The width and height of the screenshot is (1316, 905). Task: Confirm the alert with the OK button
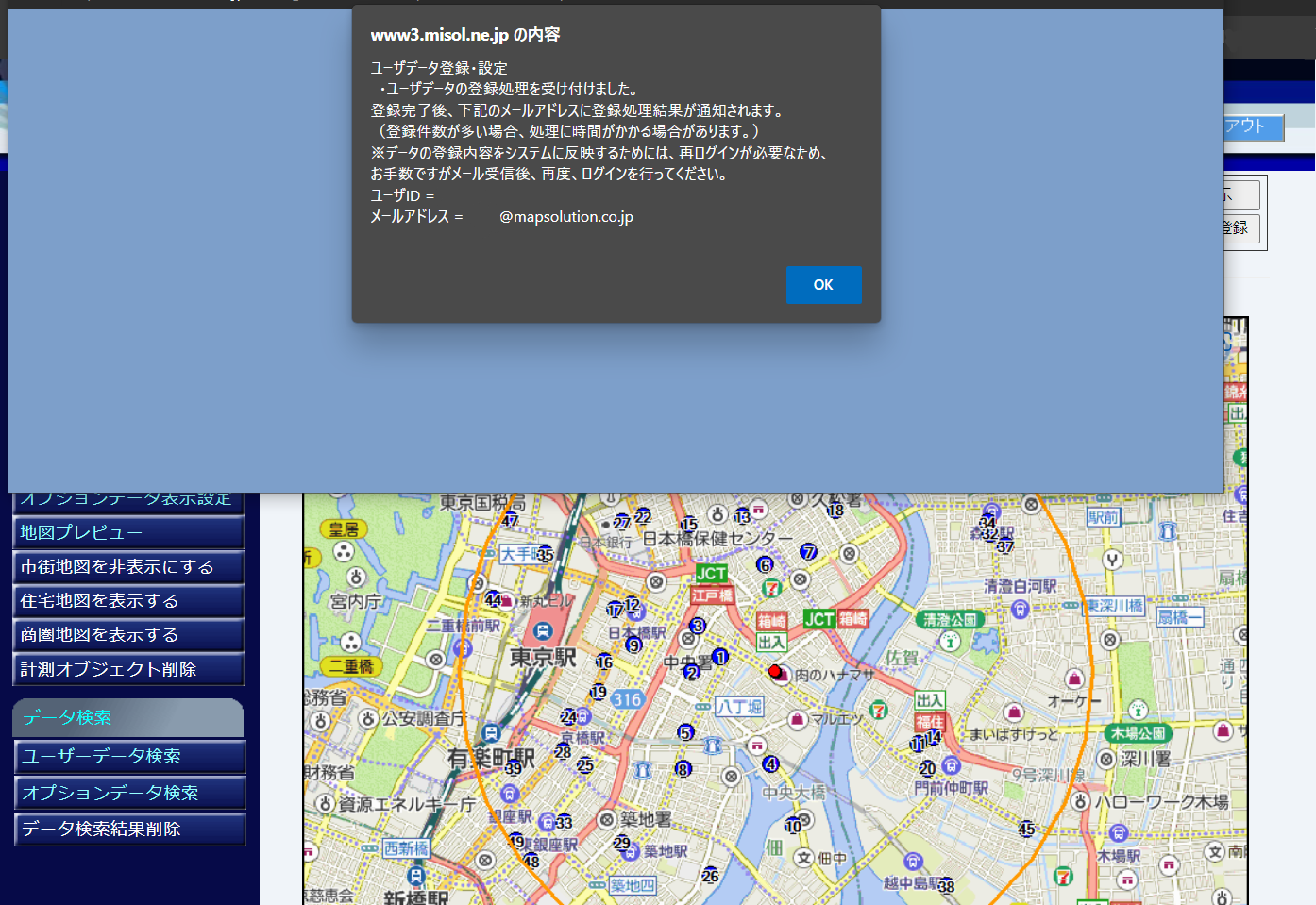(x=823, y=284)
